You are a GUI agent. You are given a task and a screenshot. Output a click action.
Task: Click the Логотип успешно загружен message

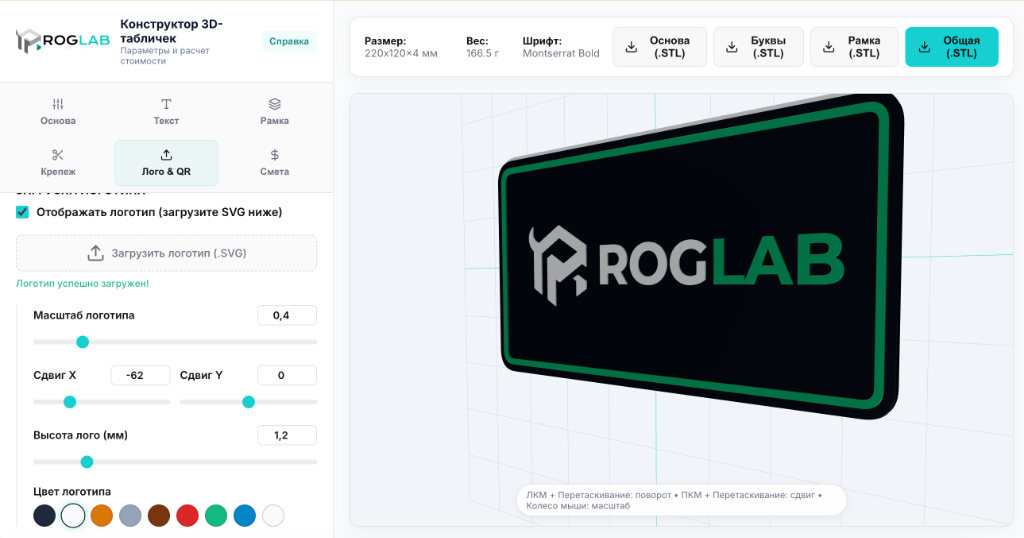(x=82, y=284)
